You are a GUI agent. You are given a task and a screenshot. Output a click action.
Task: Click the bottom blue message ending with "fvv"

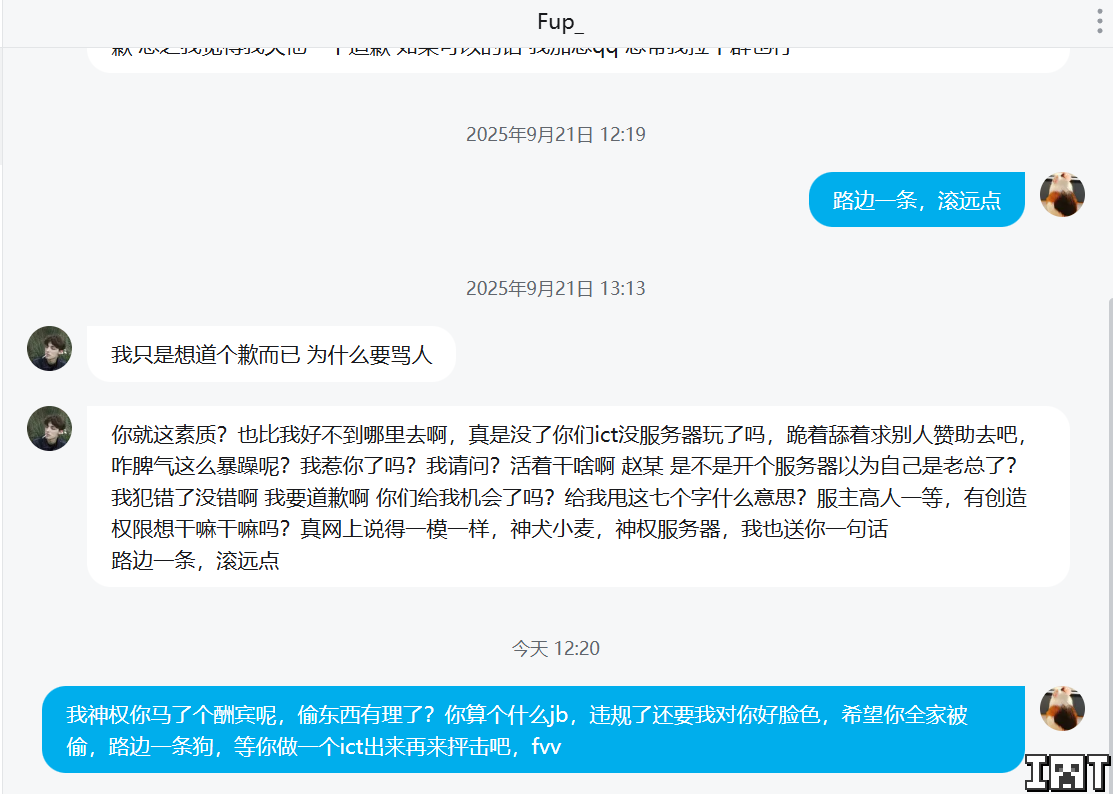533,730
